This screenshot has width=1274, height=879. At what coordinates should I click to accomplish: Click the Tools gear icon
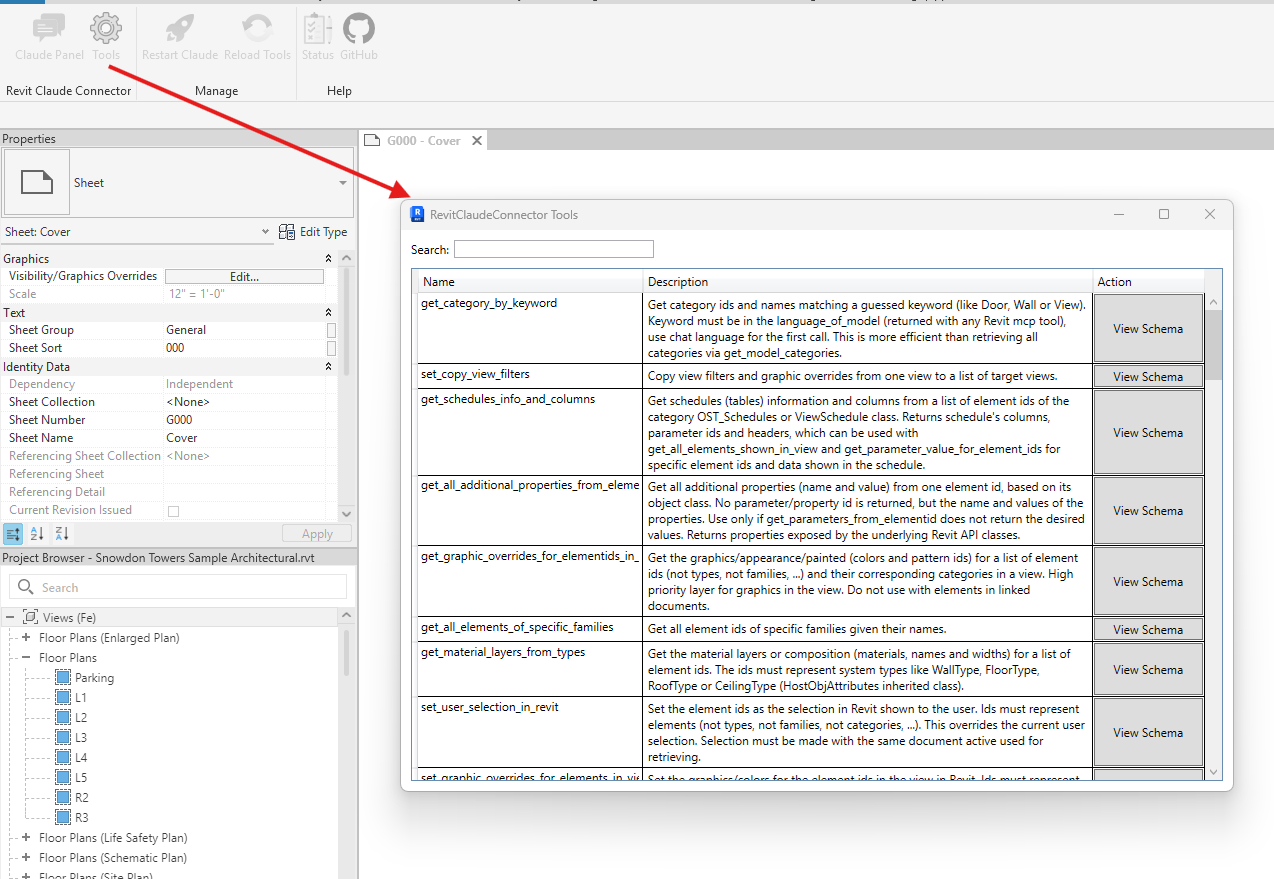tap(106, 28)
